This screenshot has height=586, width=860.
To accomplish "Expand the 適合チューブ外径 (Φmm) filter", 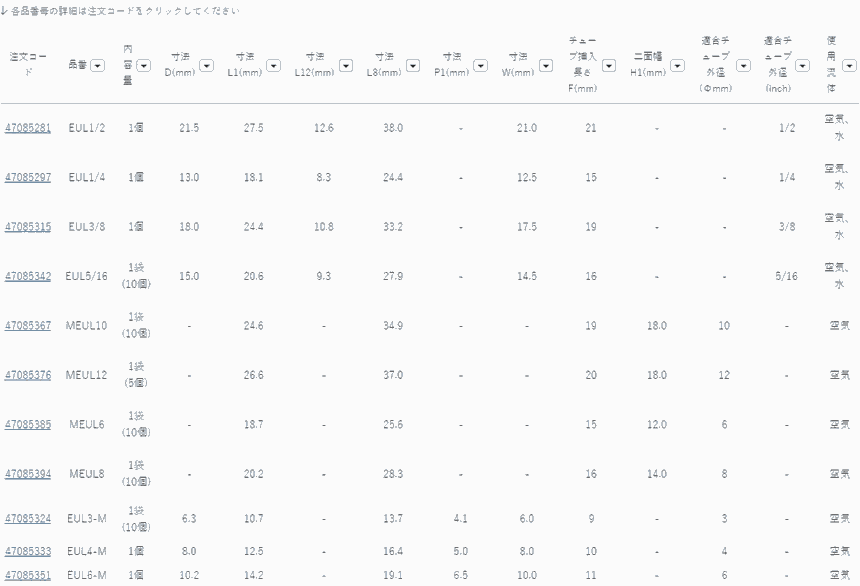I will coord(743,65).
